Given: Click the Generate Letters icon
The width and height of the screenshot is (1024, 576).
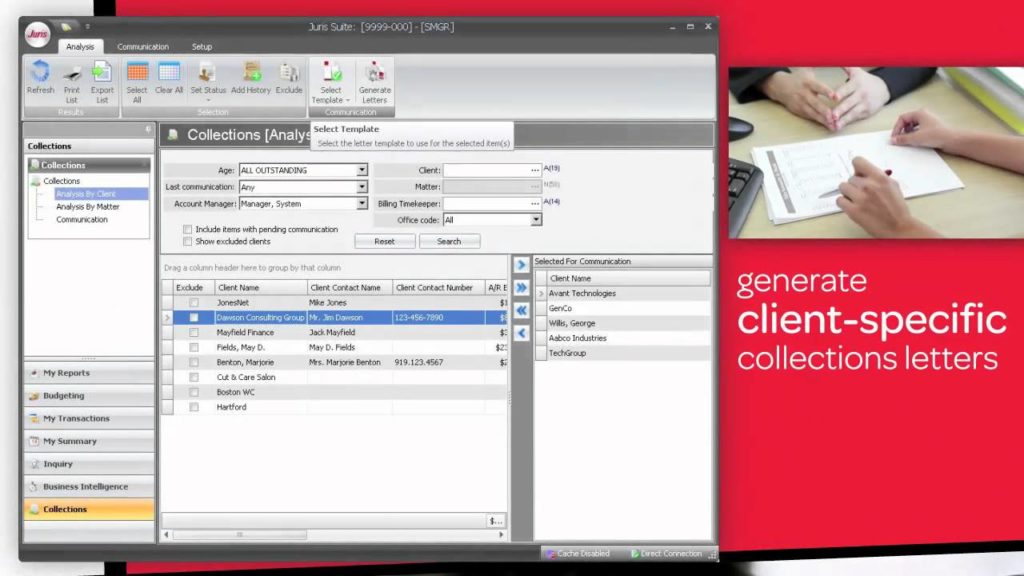Looking at the screenshot, I should (x=375, y=73).
